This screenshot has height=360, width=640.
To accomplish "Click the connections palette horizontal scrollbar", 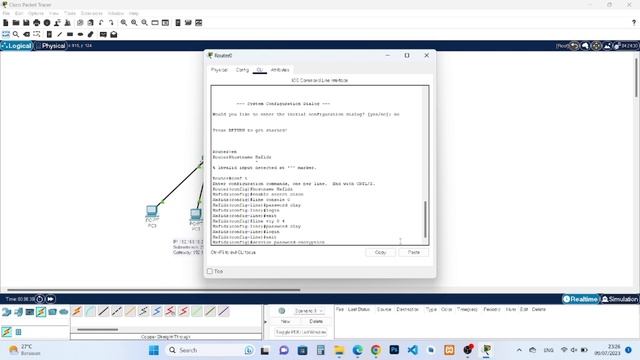I will 98,329.
